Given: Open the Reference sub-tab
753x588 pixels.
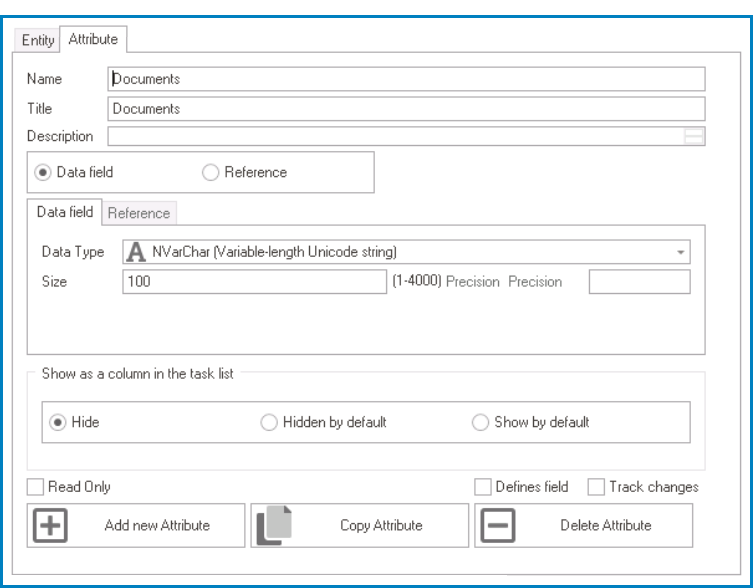Looking at the screenshot, I should tap(139, 213).
